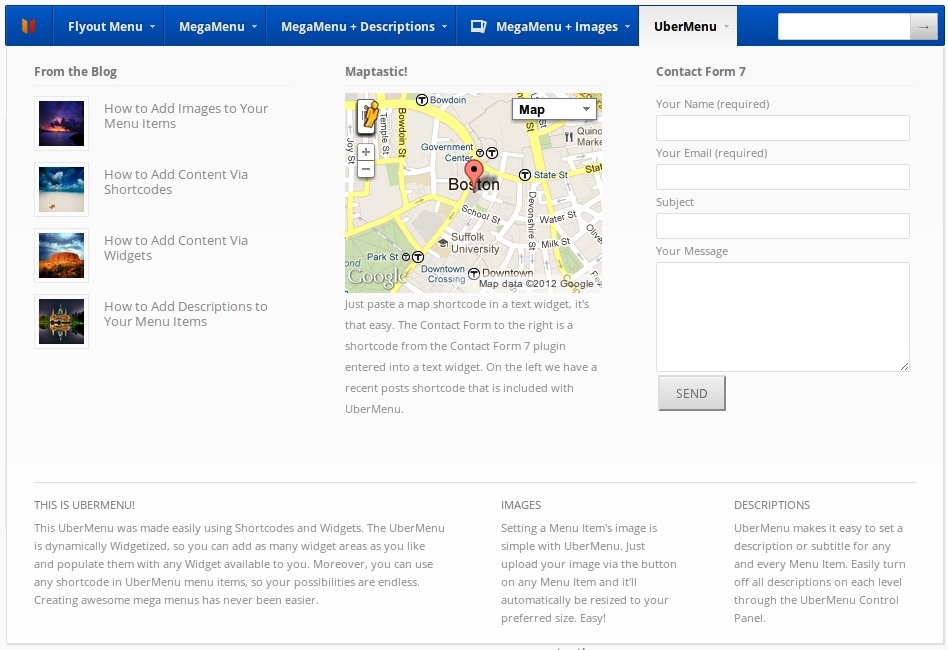This screenshot has height=650, width=948.
Task: Click the beach starfish post thumbnail
Action: 62,189
